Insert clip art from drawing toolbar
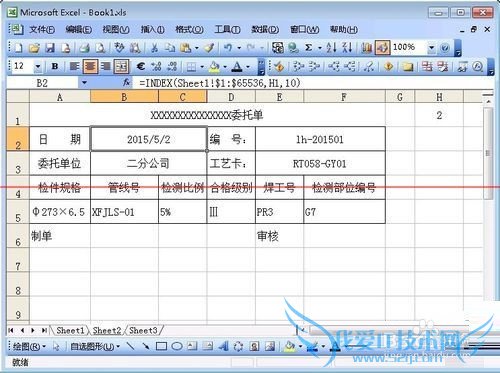Image resolution: width=500 pixels, height=373 pixels. (254, 346)
